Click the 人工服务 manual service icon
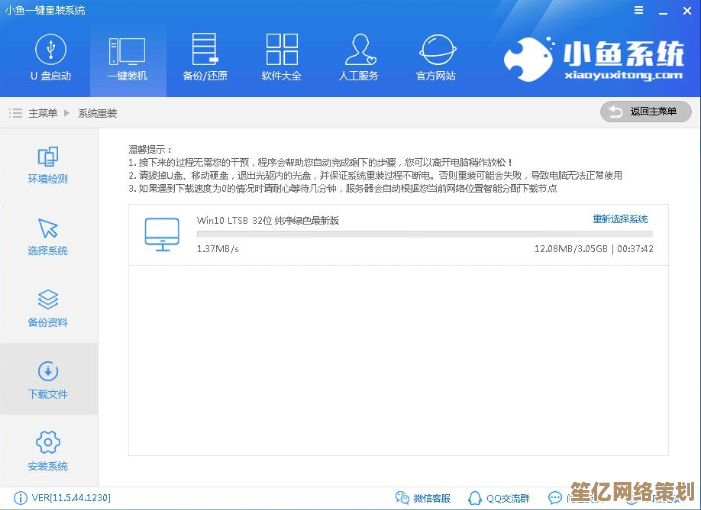Viewport: 701px width, 510px height. pyautogui.click(x=359, y=57)
